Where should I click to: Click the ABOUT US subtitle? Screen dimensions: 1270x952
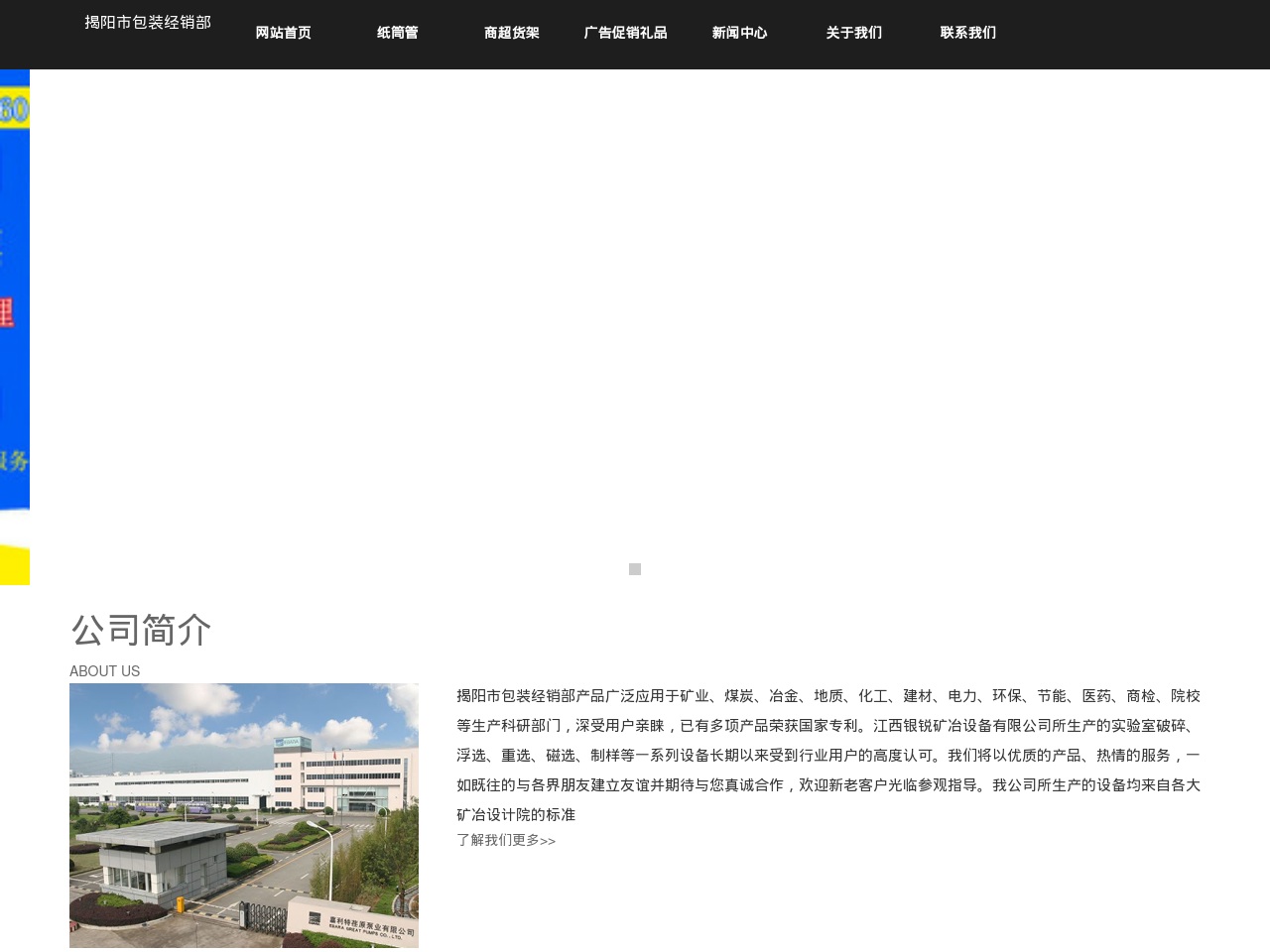tap(105, 671)
